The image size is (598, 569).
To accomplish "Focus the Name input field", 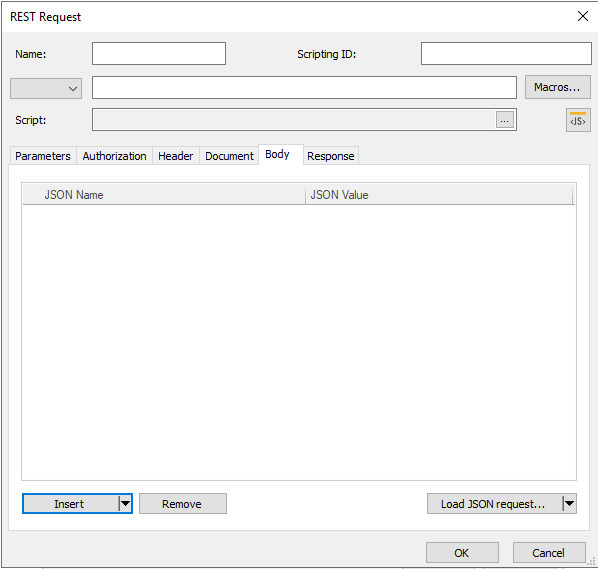I will click(159, 54).
